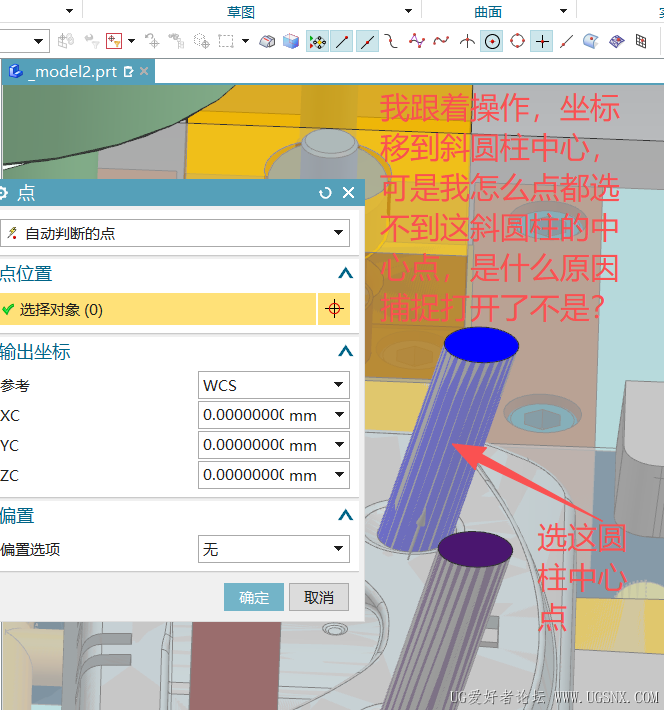664x710 pixels.
Task: Click the 取消 button
Action: click(319, 598)
